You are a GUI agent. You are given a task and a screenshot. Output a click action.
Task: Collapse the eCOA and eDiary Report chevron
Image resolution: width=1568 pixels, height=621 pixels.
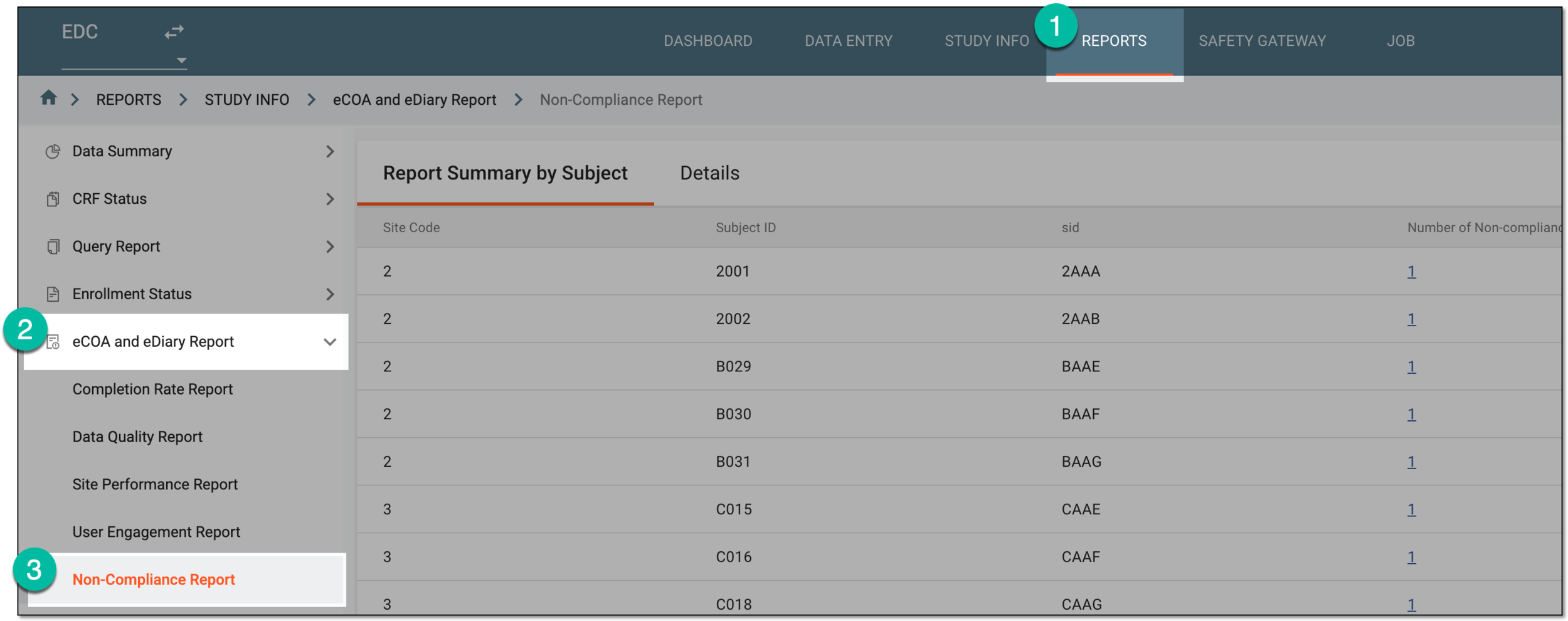point(330,342)
